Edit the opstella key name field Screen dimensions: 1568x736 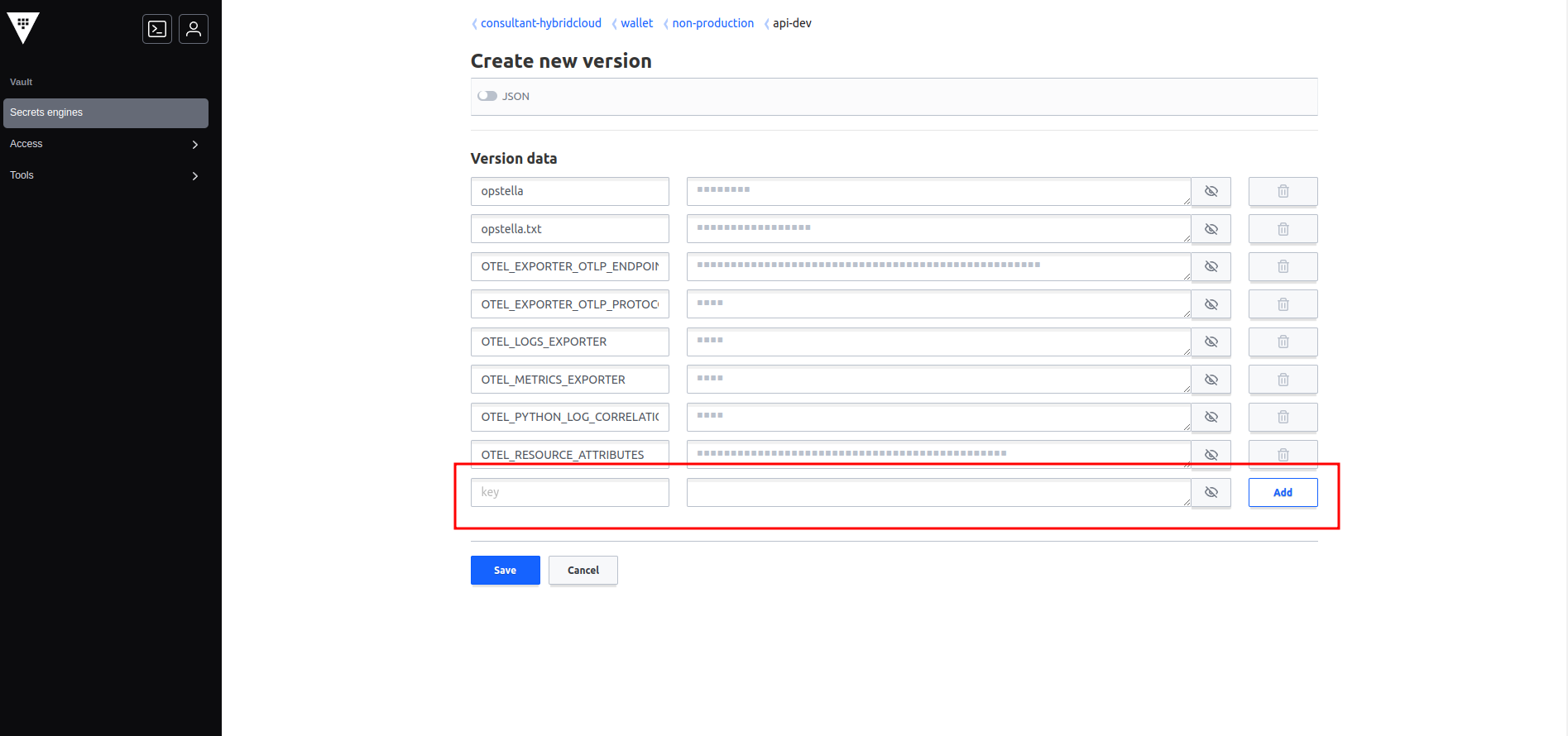click(x=569, y=191)
